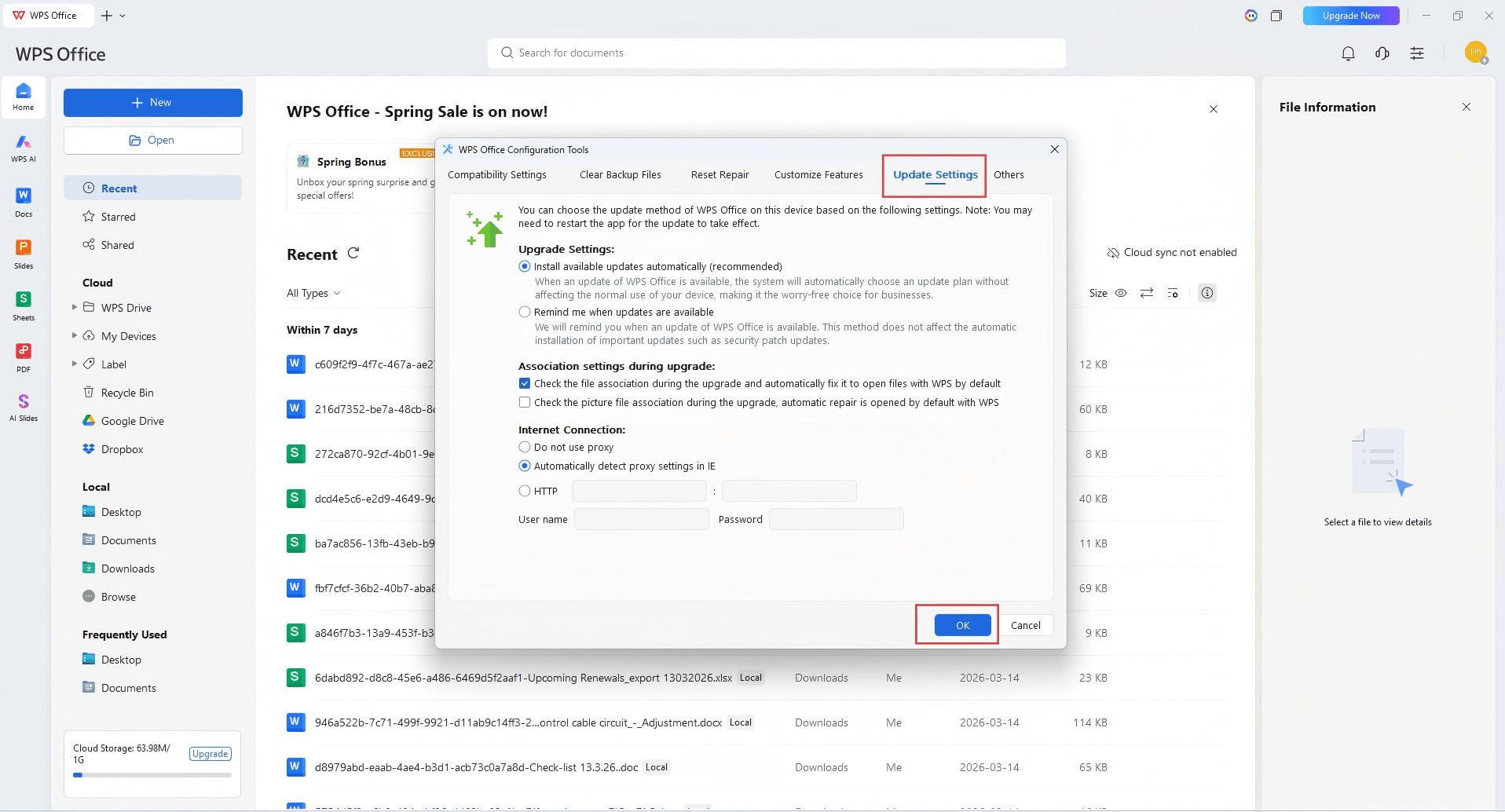The height and width of the screenshot is (812, 1505).
Task: Open the global settings sliders icon
Action: click(x=1417, y=53)
